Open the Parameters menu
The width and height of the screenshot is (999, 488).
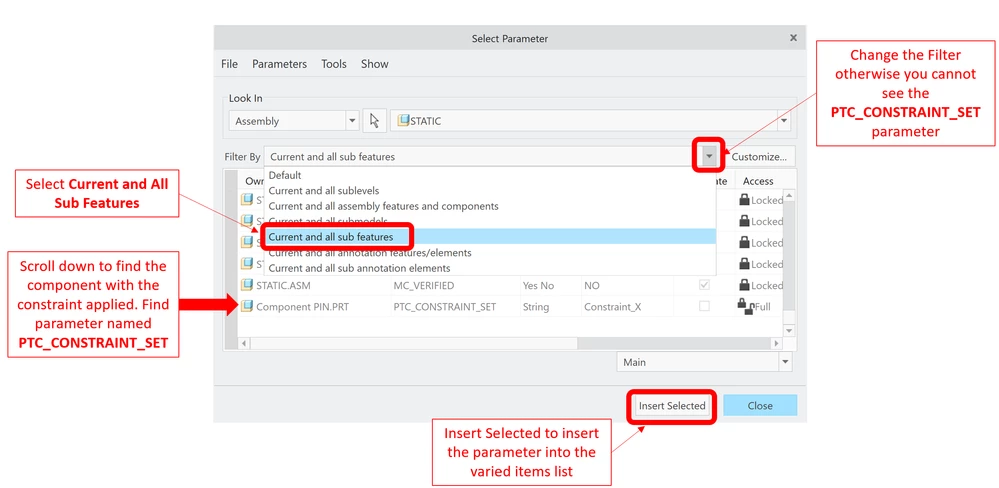coord(279,64)
